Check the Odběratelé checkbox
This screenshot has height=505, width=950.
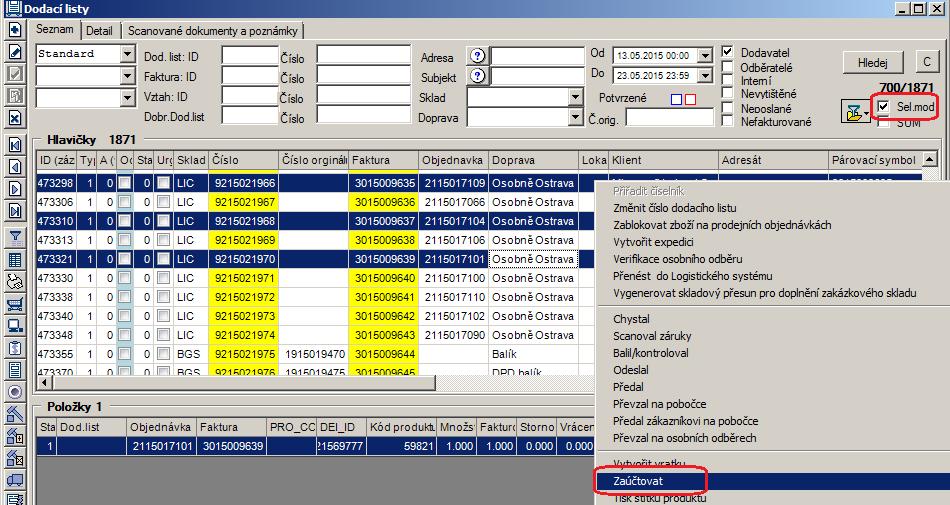727,66
